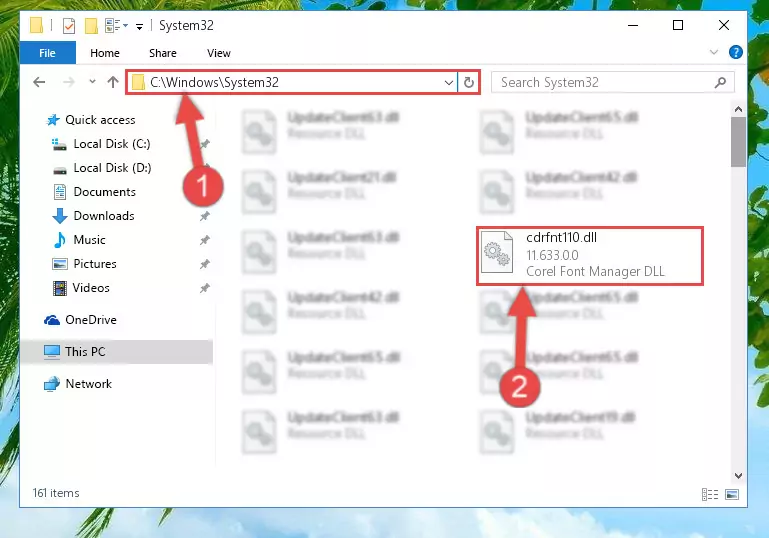
Task: Select Network in the navigation pane
Action: coord(88,384)
